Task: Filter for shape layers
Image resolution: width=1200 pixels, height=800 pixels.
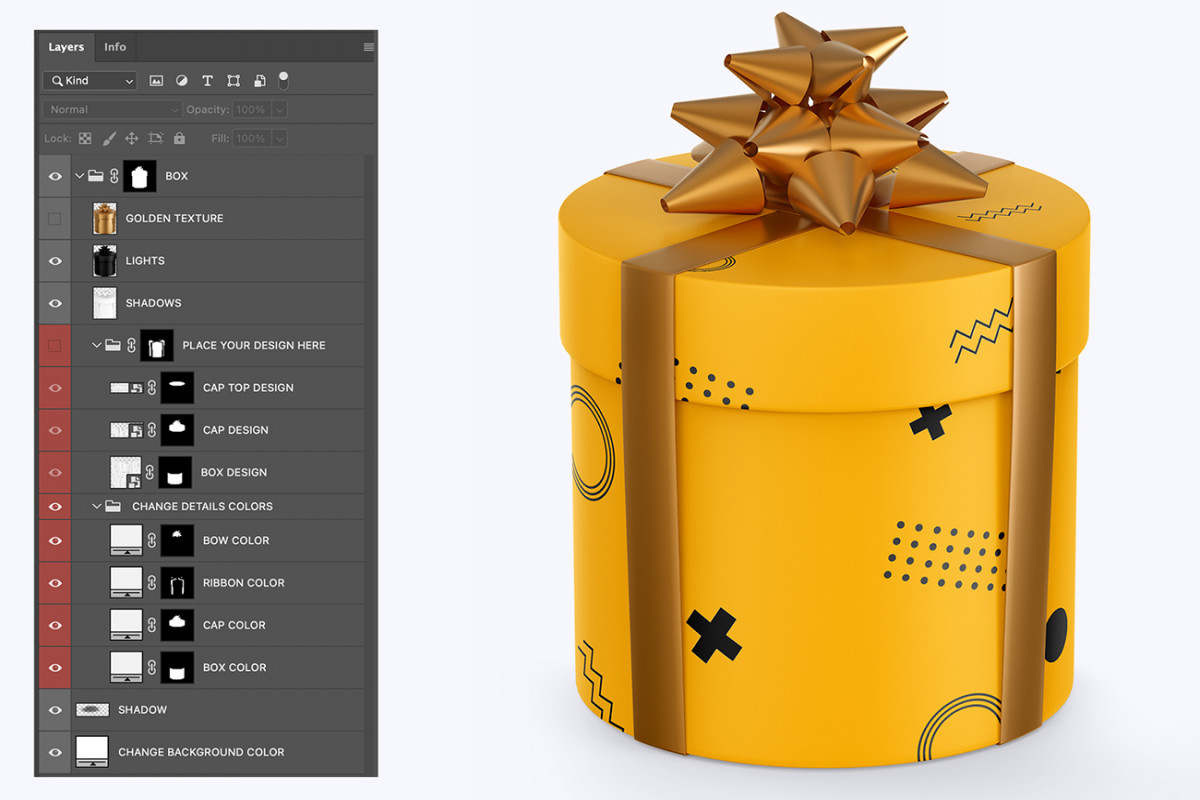Action: (x=233, y=81)
